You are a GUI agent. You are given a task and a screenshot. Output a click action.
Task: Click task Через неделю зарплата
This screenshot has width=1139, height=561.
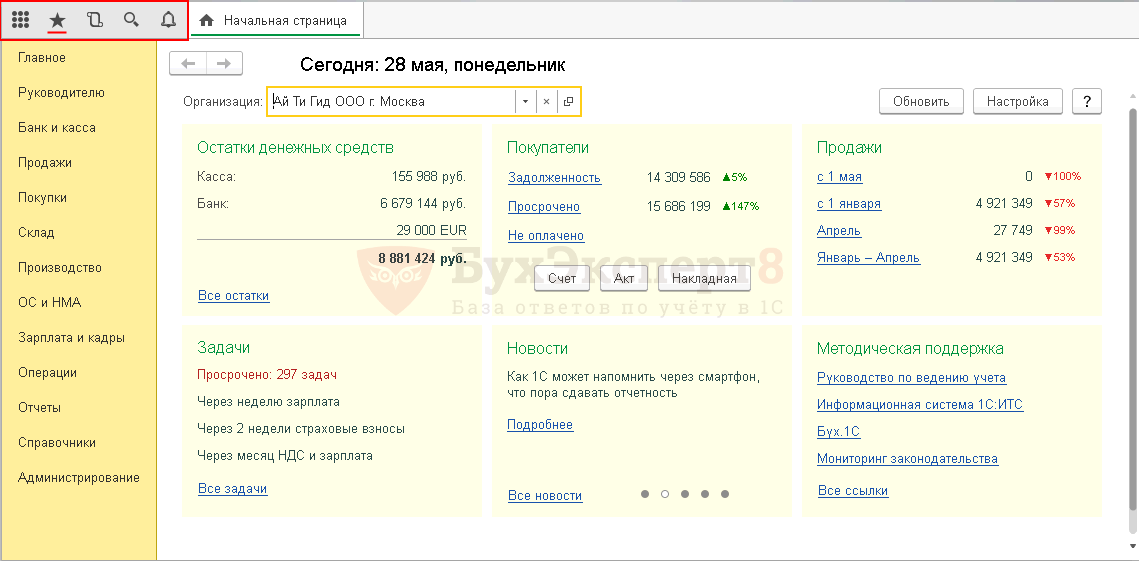269,402
